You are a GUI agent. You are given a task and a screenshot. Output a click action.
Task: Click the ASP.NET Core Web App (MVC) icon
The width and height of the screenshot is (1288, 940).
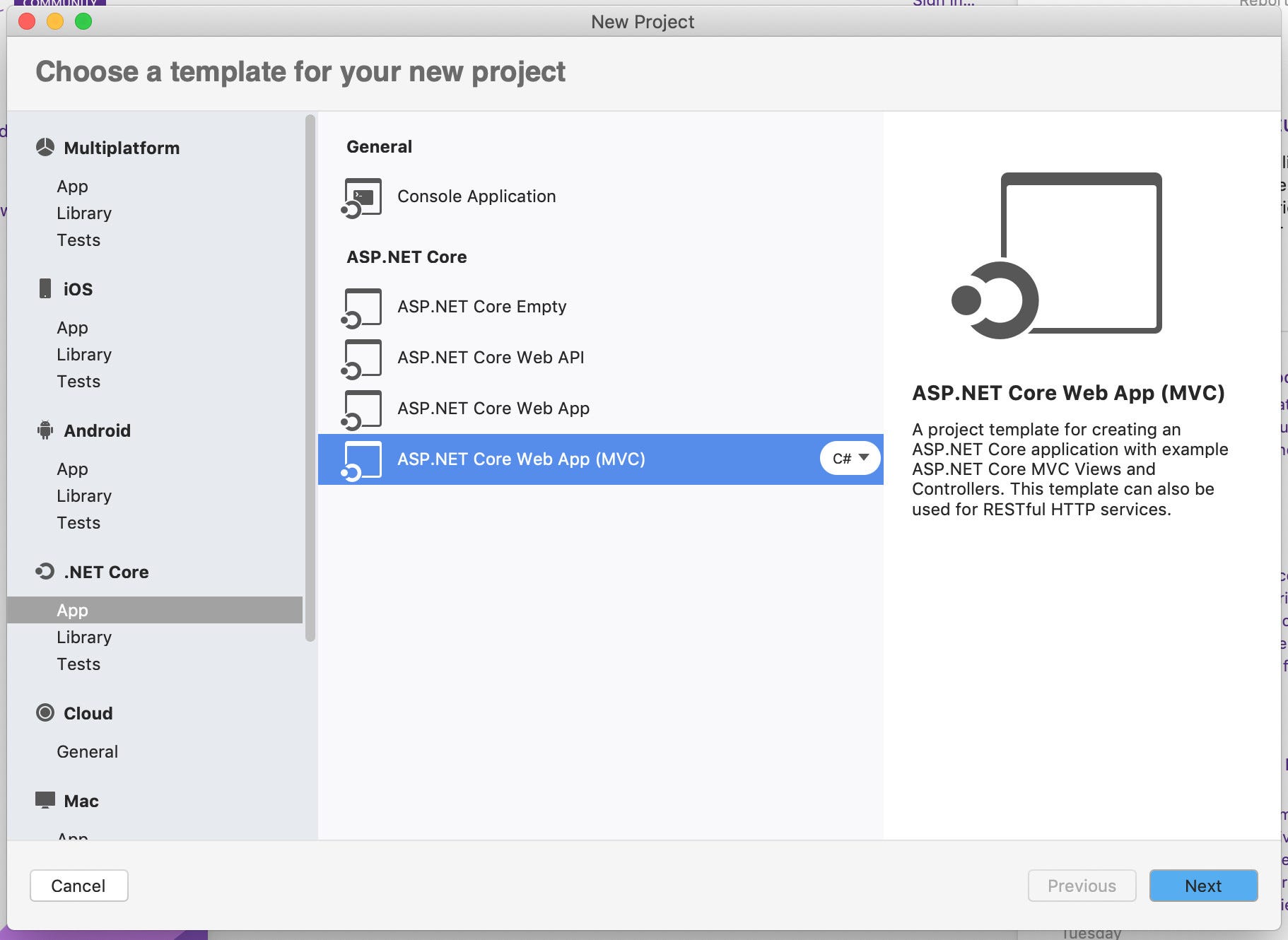(362, 461)
